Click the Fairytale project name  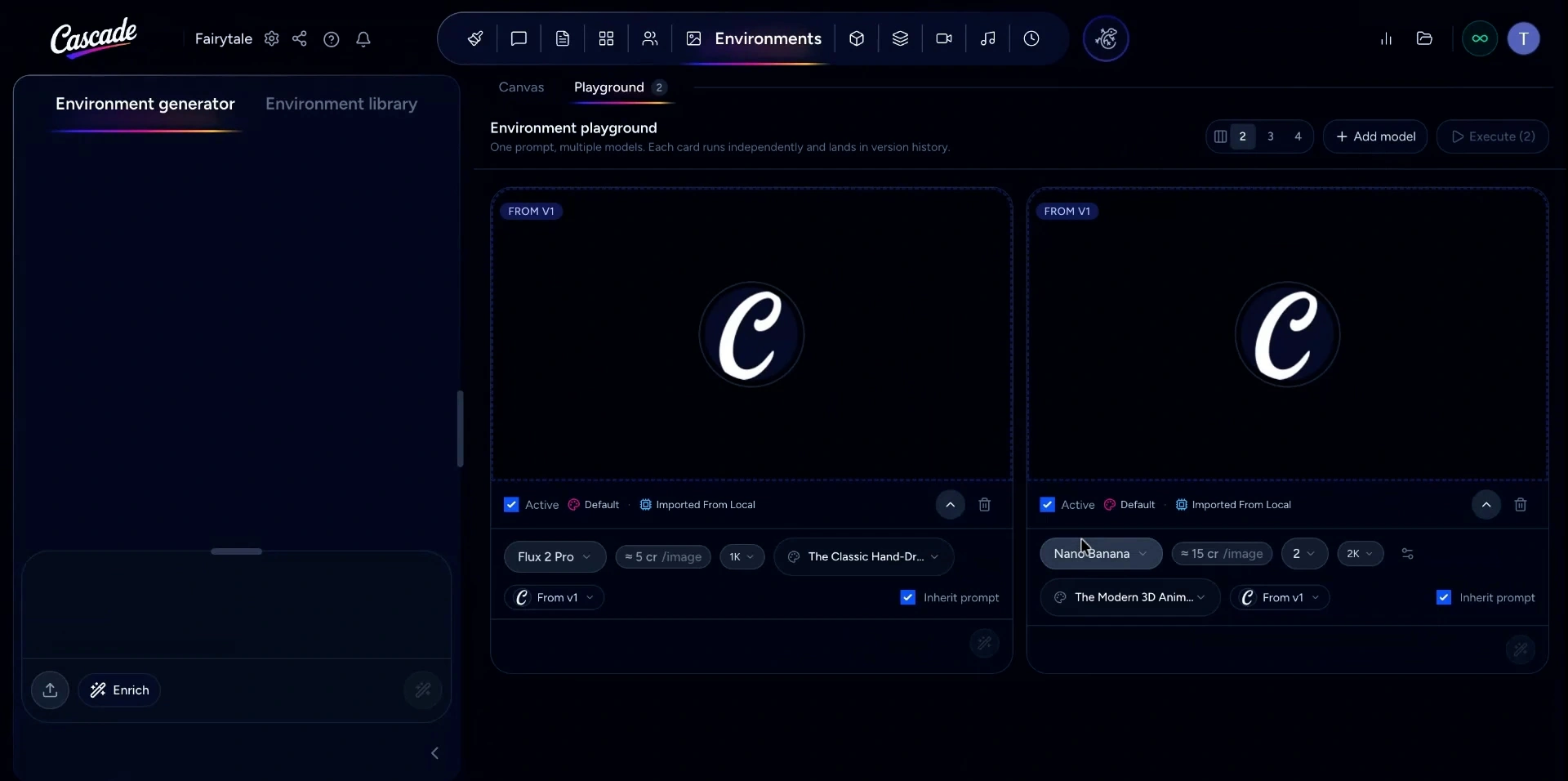pyautogui.click(x=224, y=38)
